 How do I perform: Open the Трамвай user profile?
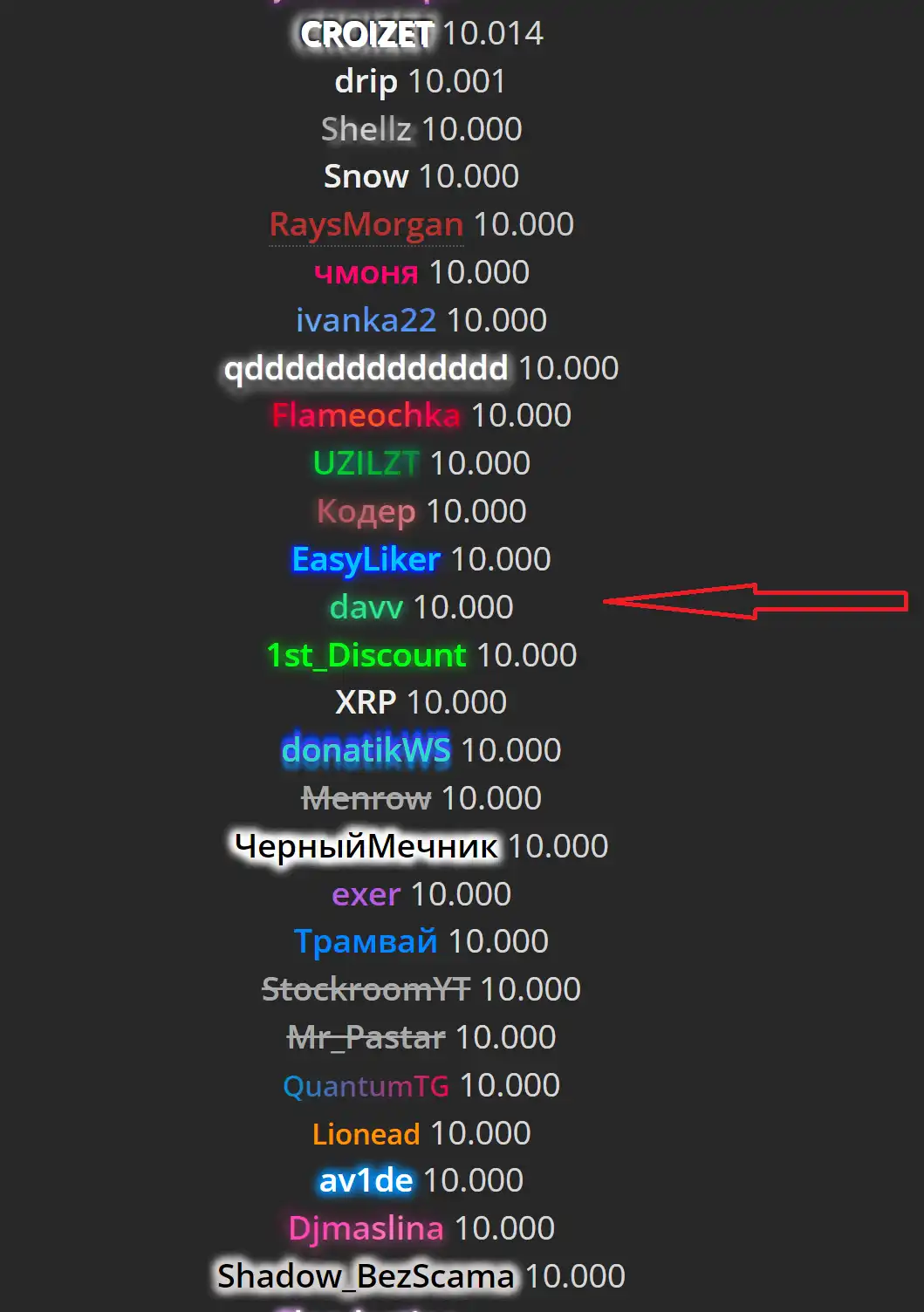click(366, 942)
